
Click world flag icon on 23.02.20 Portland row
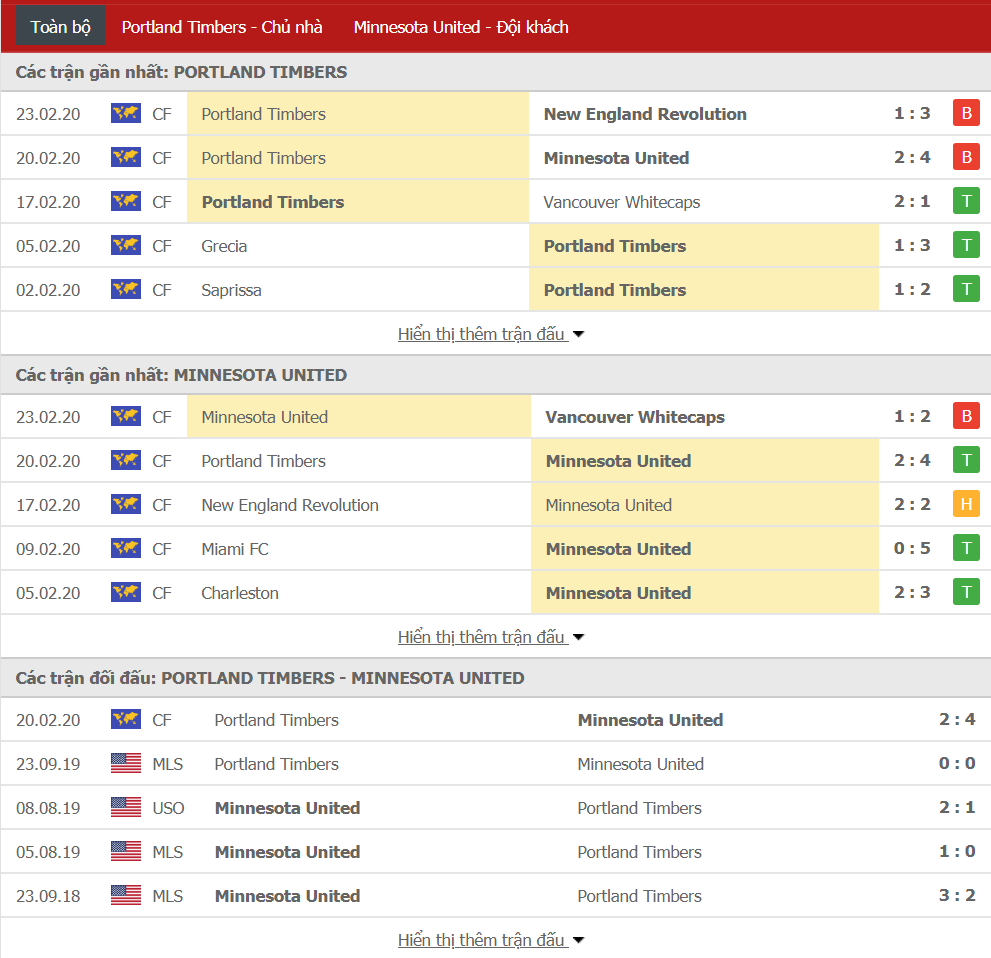[x=126, y=114]
